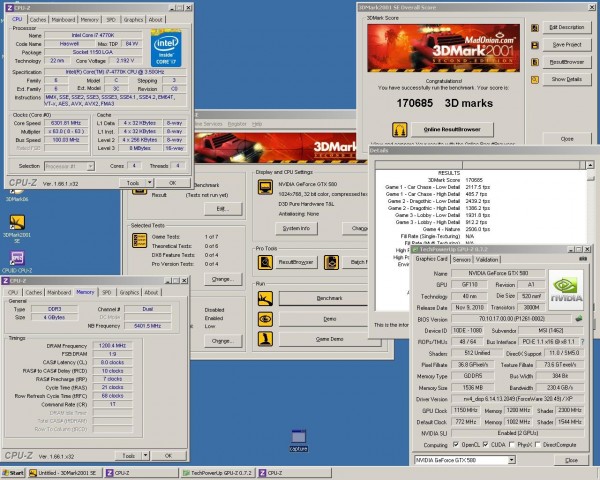Switch to Untitled - 3DMark2001 SE taskbar item

click(65, 473)
